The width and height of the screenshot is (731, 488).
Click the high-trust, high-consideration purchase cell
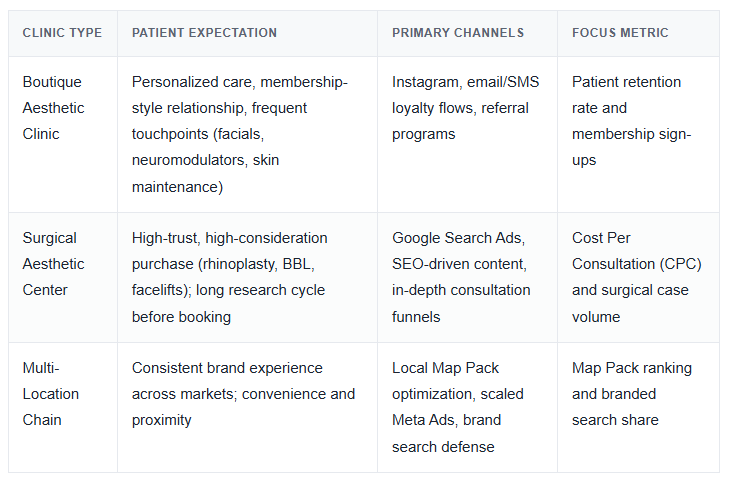247,277
